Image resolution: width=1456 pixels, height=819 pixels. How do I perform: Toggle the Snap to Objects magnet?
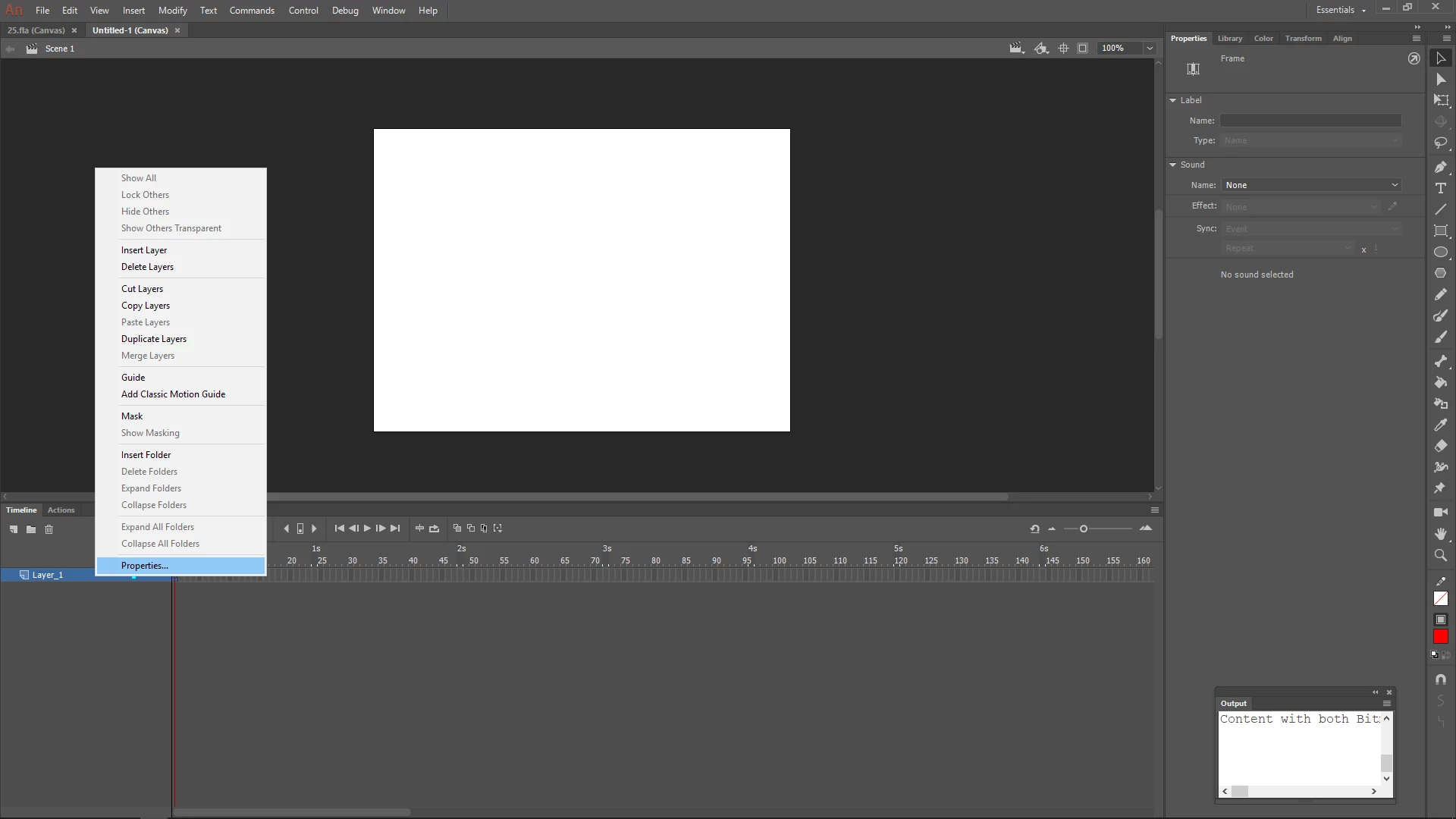click(1441, 679)
